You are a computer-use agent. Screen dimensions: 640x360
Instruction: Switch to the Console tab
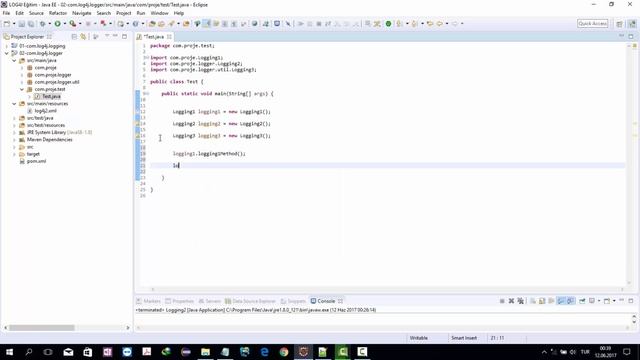(326, 301)
